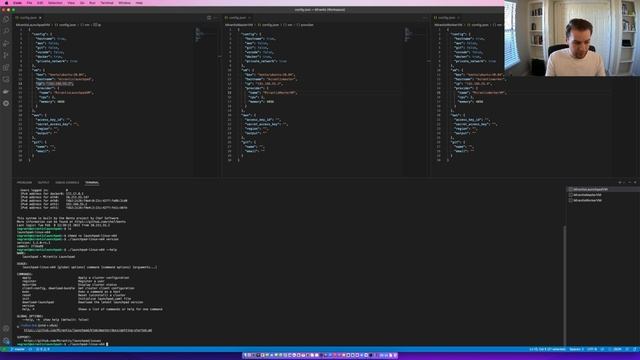Click the terminal panel vertical scrollbar
The image size is (640, 360).
tap(564, 286)
